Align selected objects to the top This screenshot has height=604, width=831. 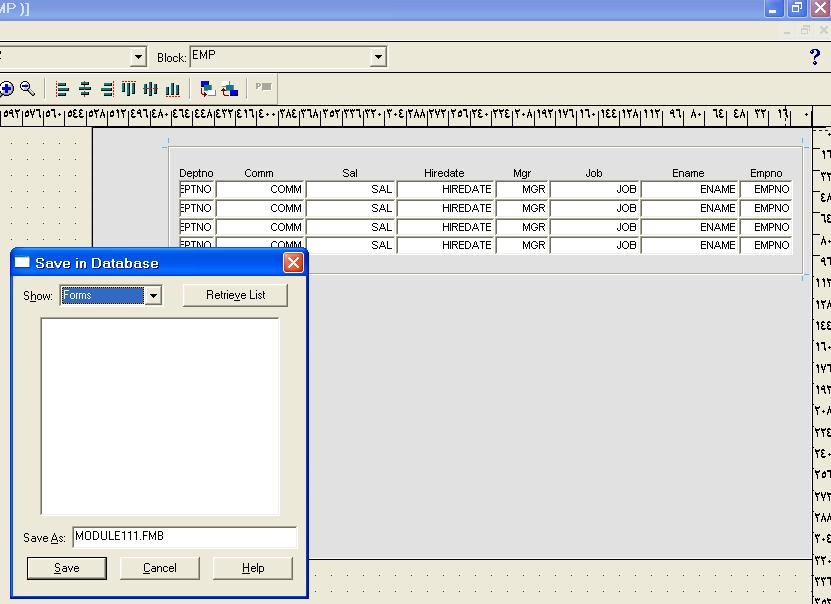(x=129, y=88)
